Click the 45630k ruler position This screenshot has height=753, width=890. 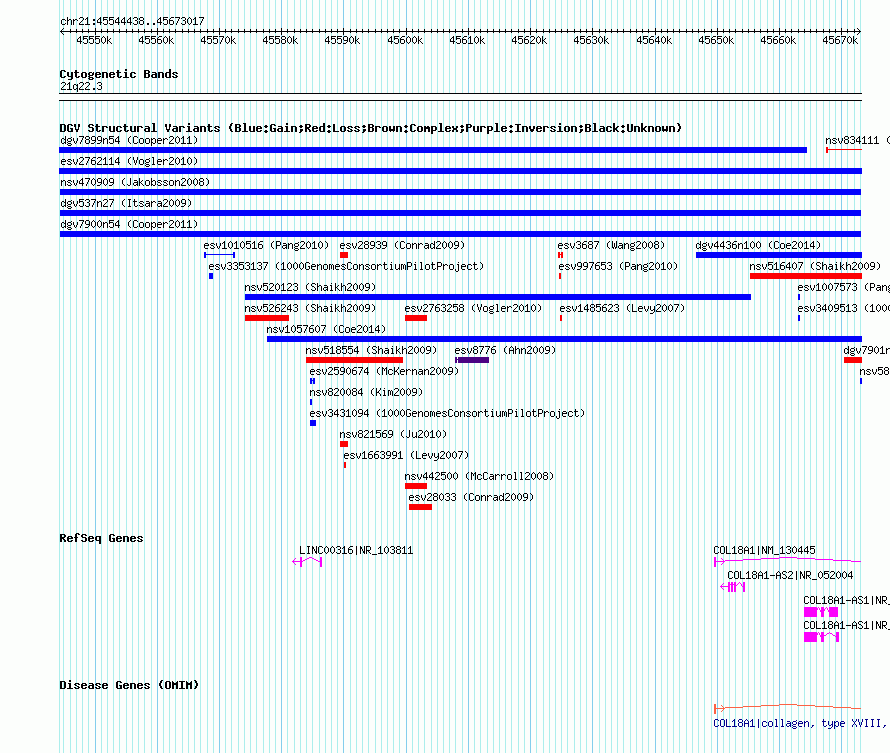pos(591,40)
